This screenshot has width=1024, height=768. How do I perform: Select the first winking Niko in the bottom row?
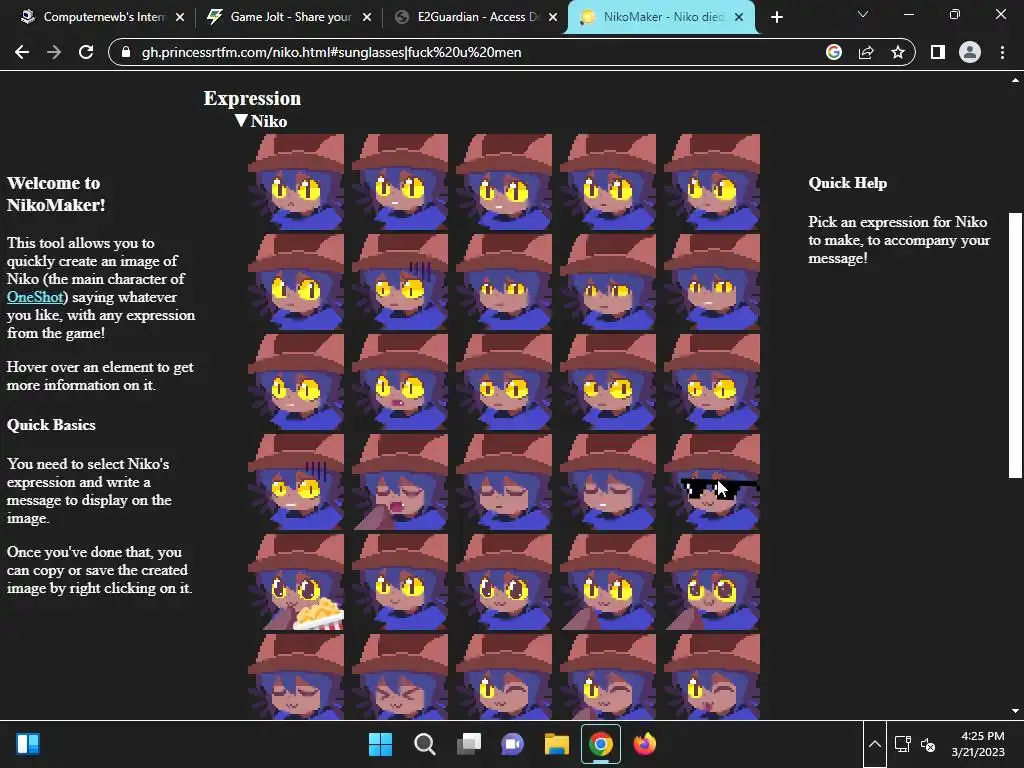coord(504,677)
